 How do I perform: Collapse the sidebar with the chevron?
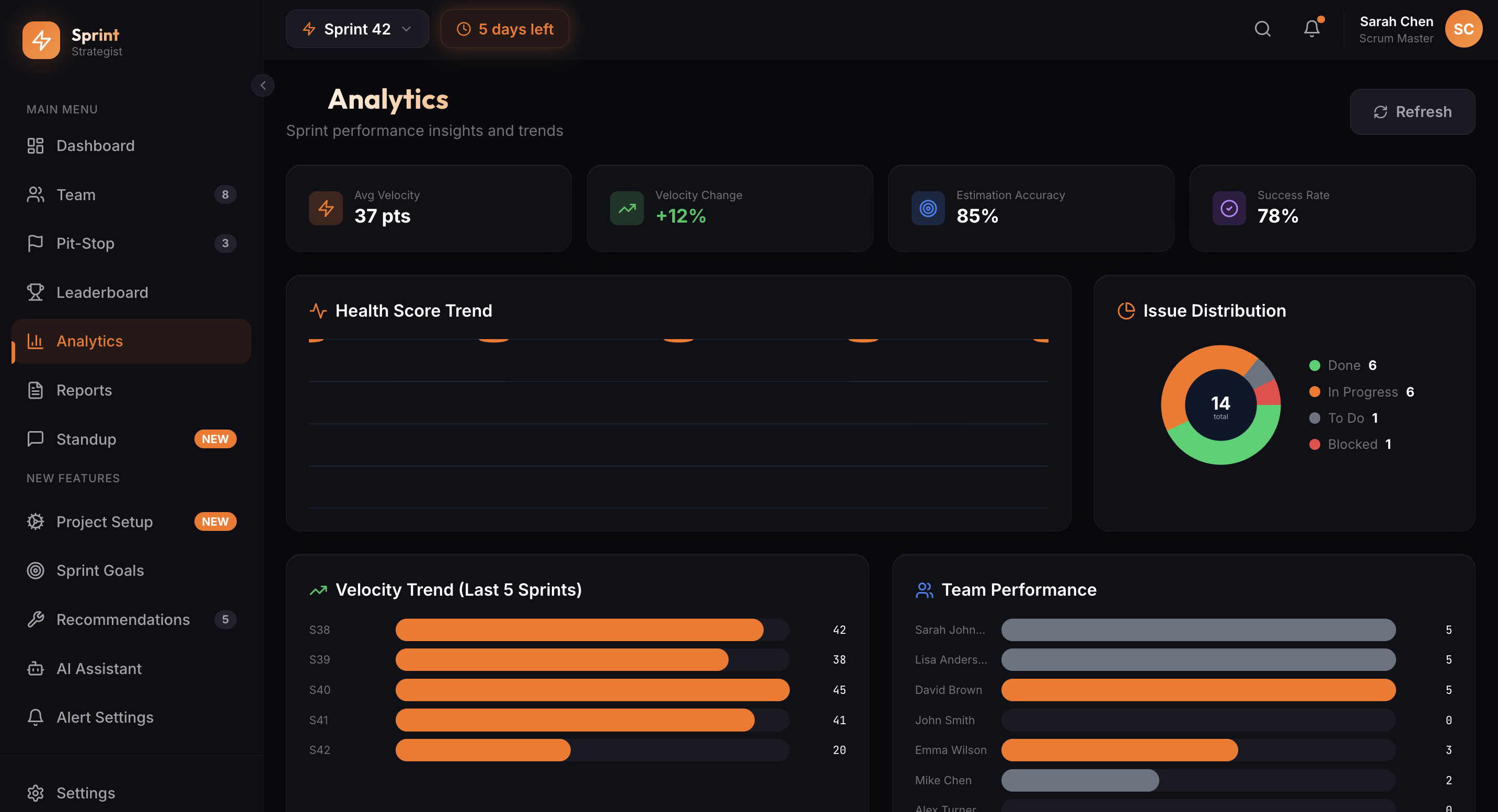tap(263, 86)
